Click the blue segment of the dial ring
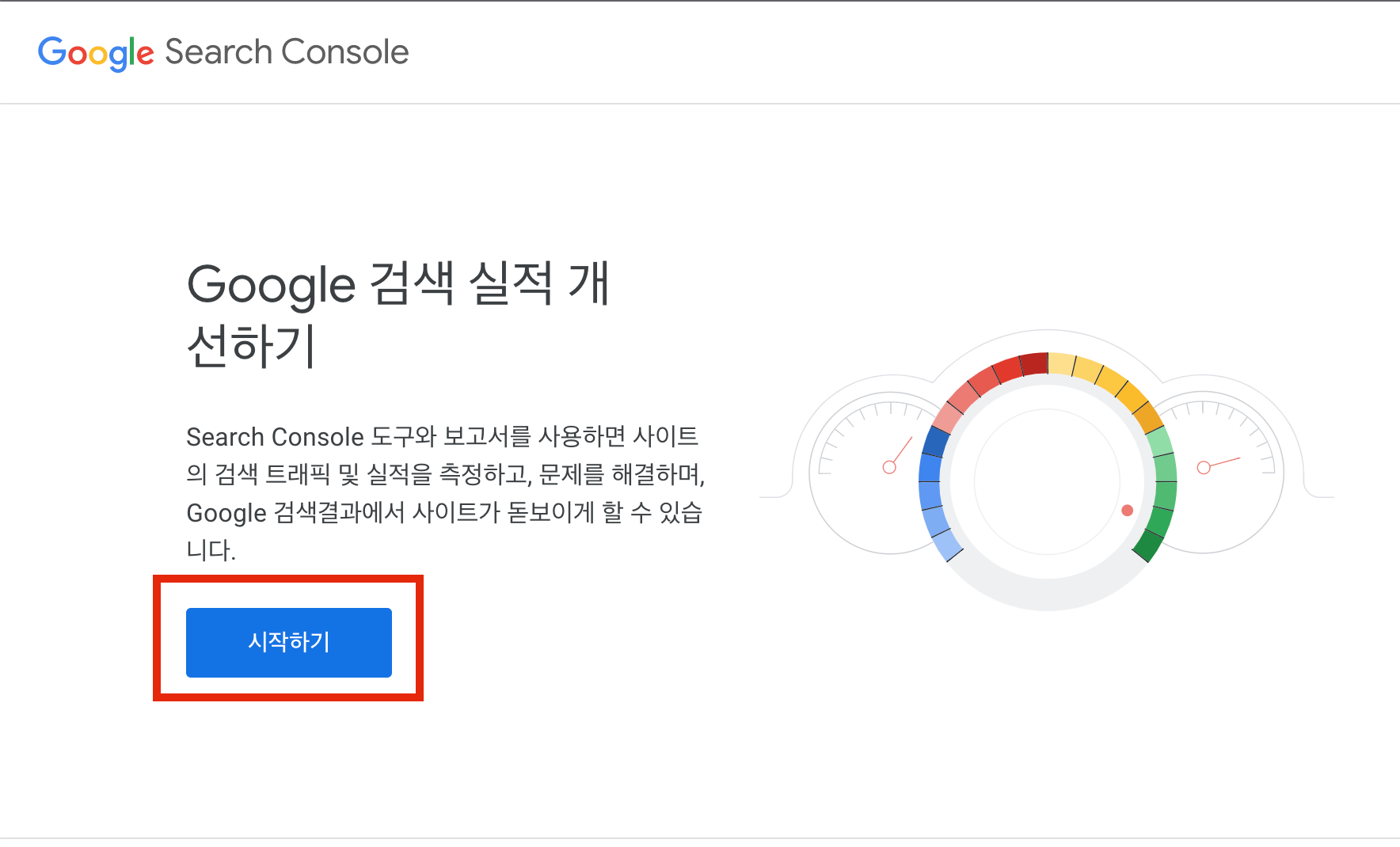Screen dimensions: 1400x847 pos(930,467)
